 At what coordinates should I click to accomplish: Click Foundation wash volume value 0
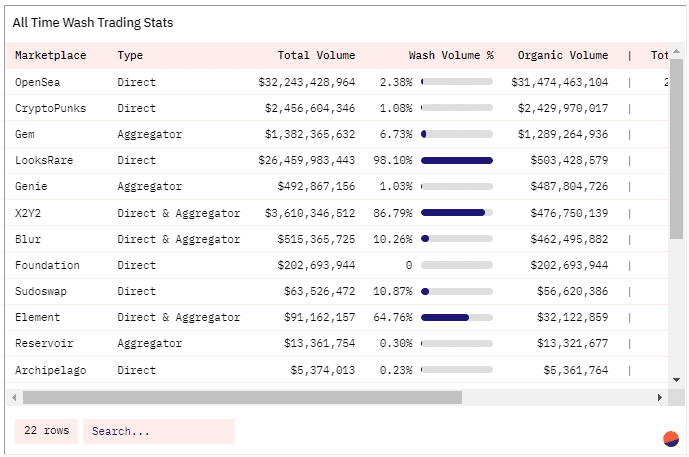coord(409,265)
